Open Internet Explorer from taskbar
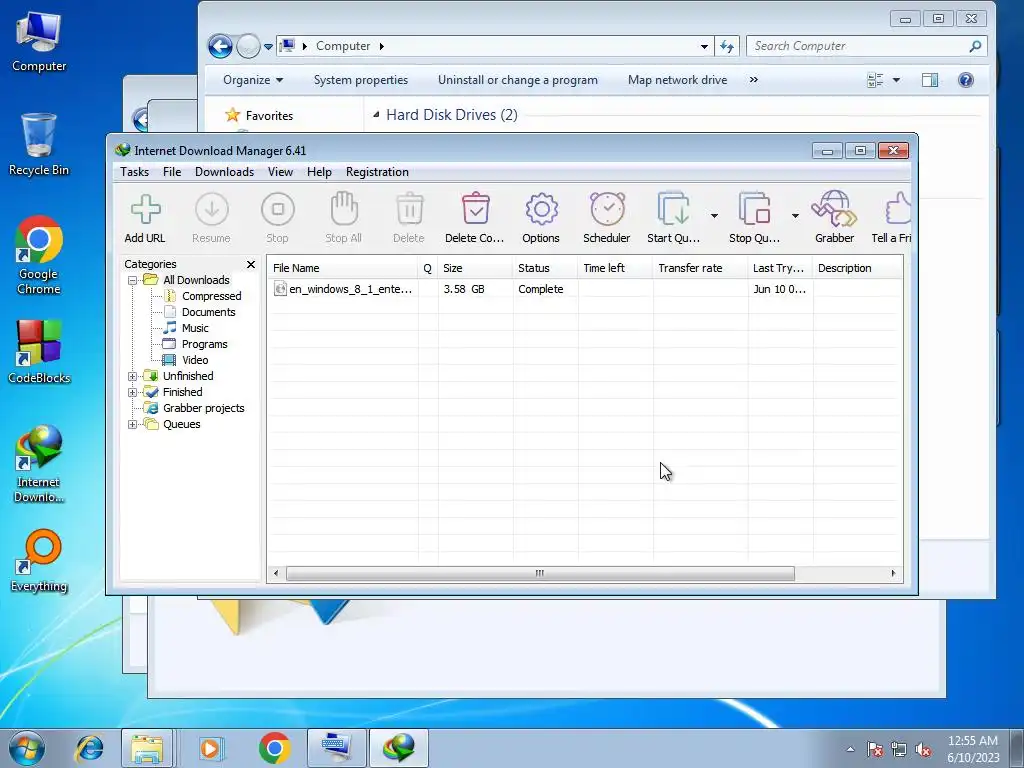 pyautogui.click(x=89, y=748)
